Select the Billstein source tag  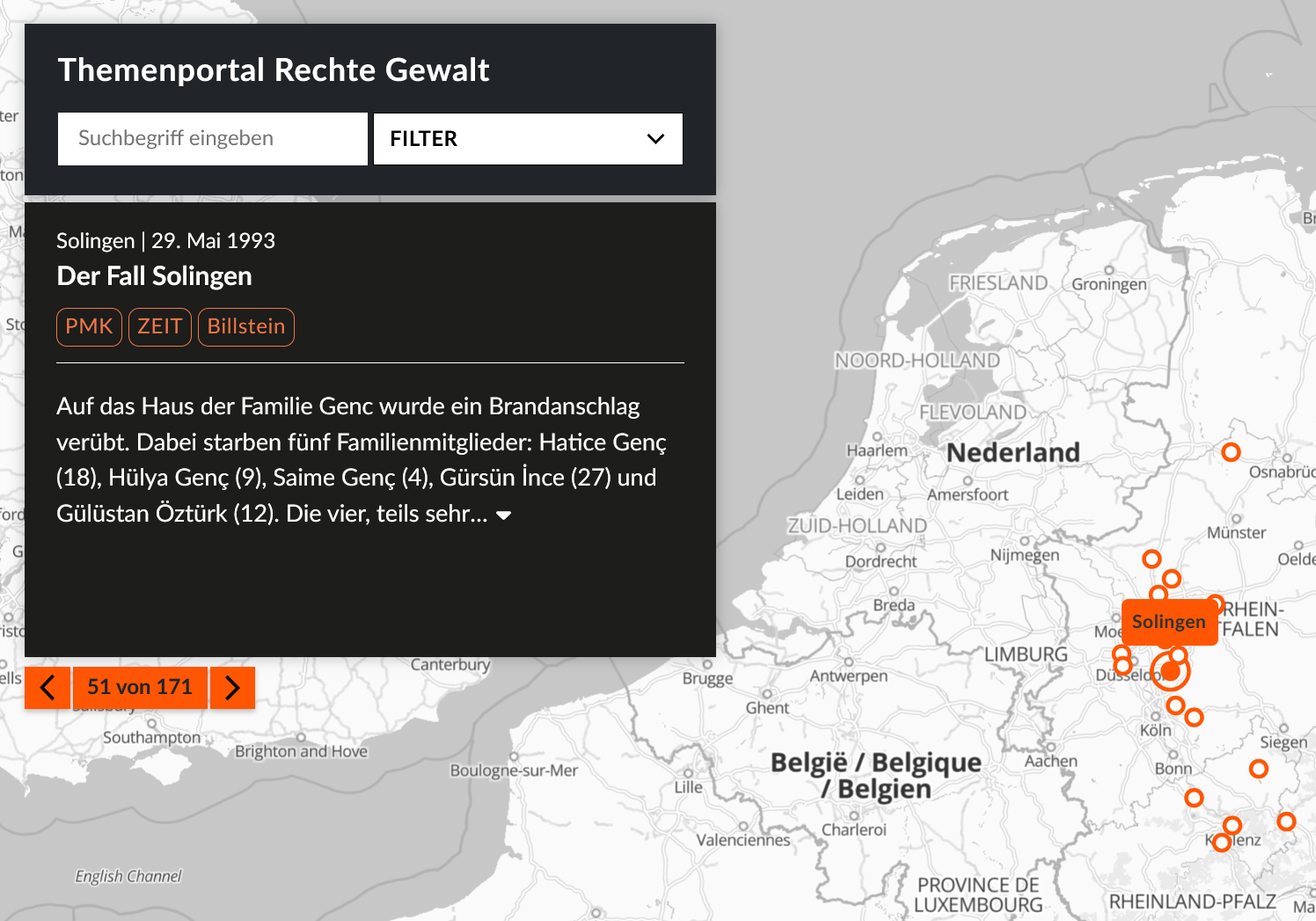click(x=245, y=327)
